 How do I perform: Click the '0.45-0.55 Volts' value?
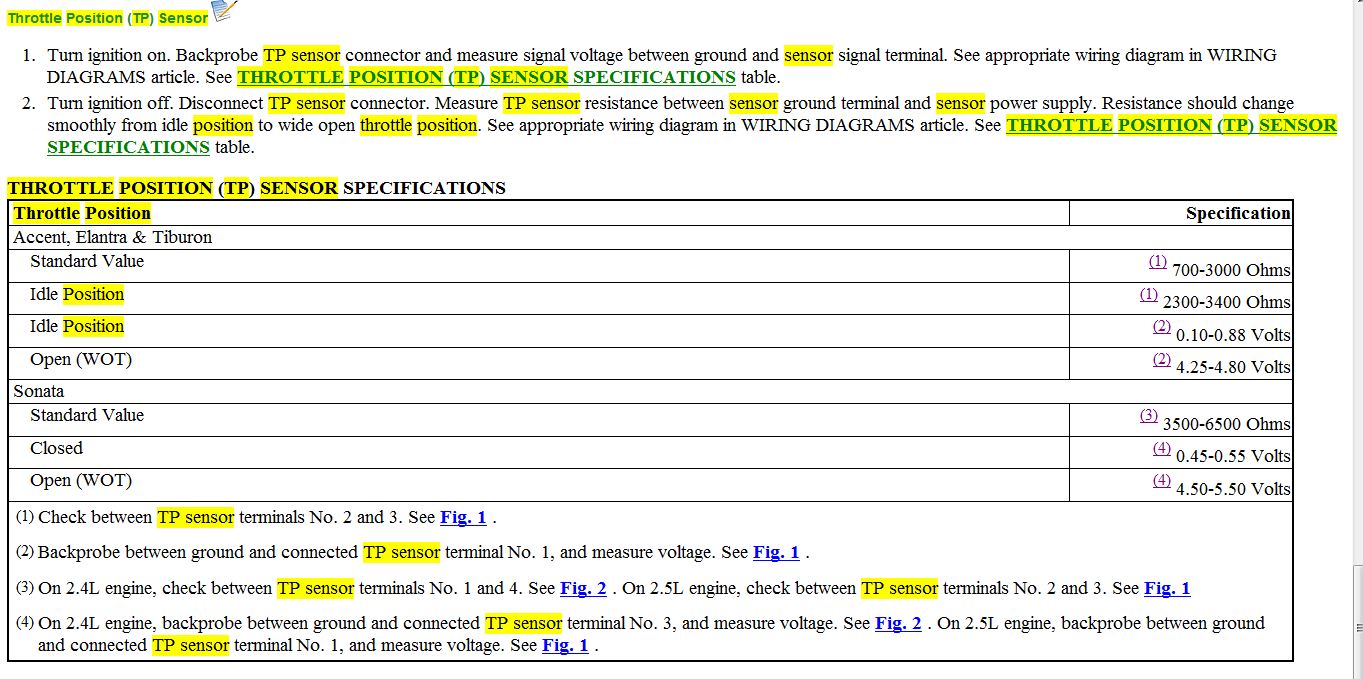[x=1233, y=456]
